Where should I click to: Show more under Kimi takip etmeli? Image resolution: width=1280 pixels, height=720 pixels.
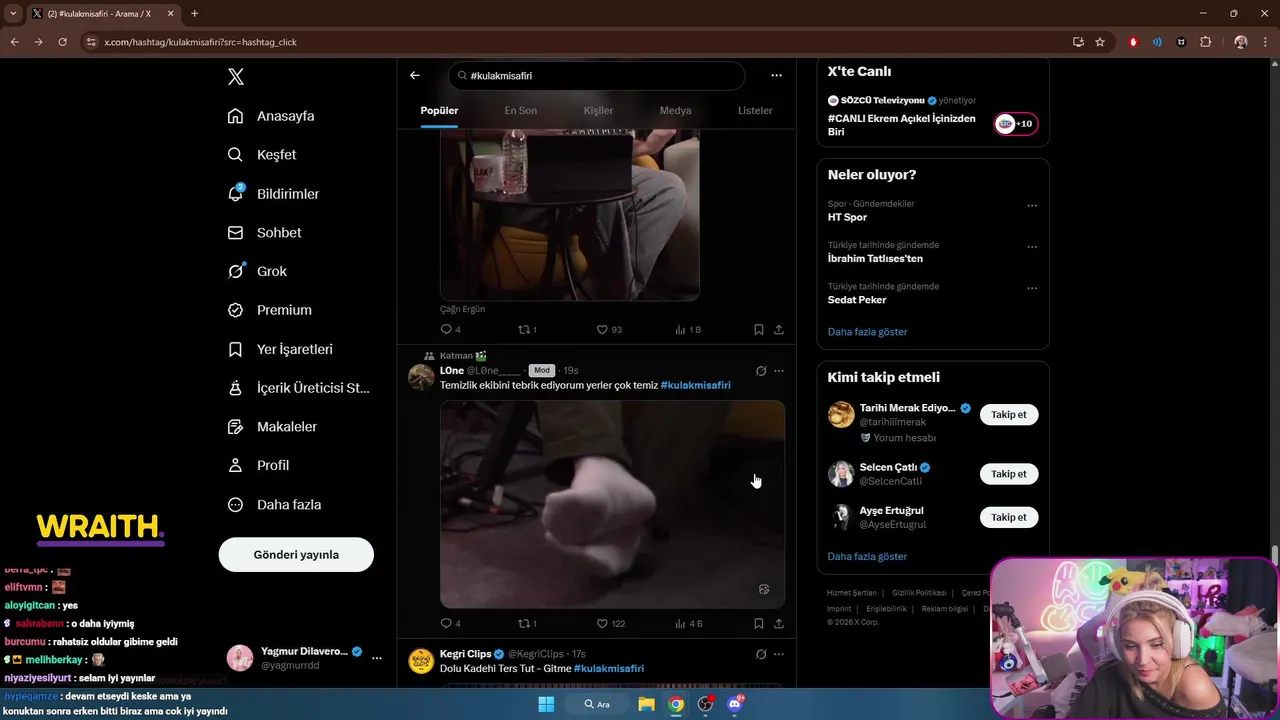(x=867, y=556)
